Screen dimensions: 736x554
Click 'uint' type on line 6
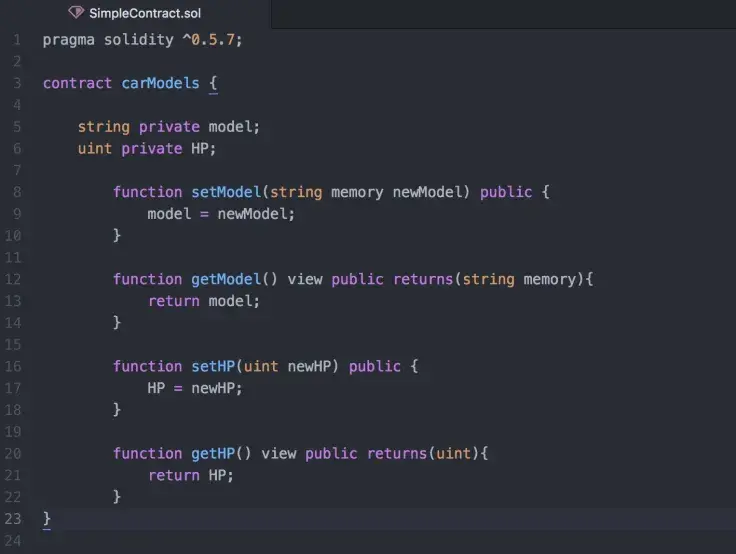click(x=95, y=149)
